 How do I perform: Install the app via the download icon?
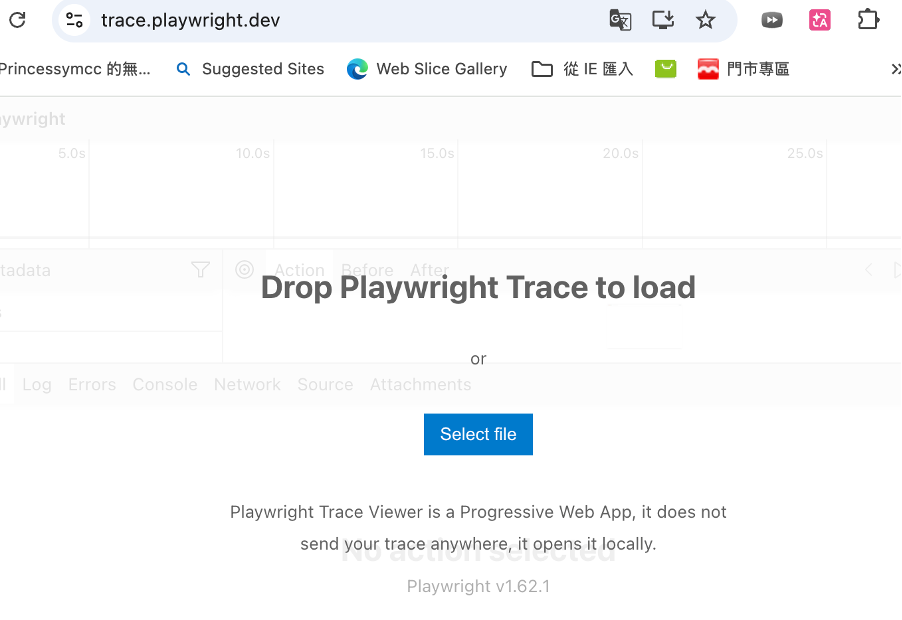click(x=663, y=20)
